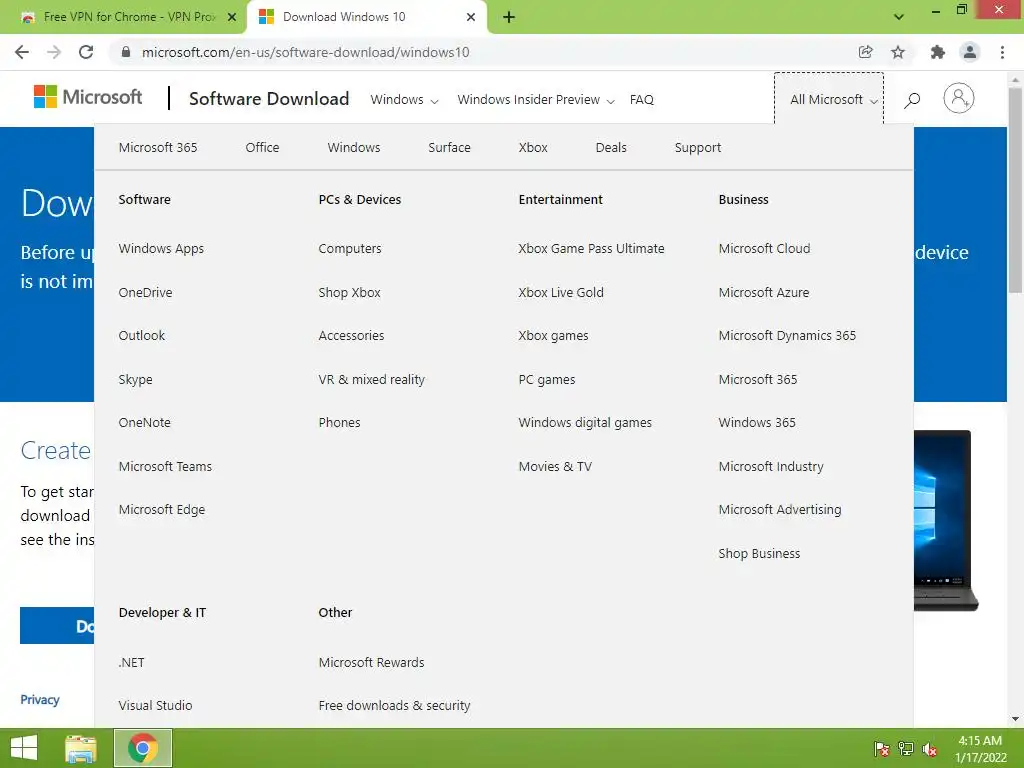This screenshot has width=1024, height=768.
Task: Open the Chrome profile avatar icon
Action: click(970, 52)
